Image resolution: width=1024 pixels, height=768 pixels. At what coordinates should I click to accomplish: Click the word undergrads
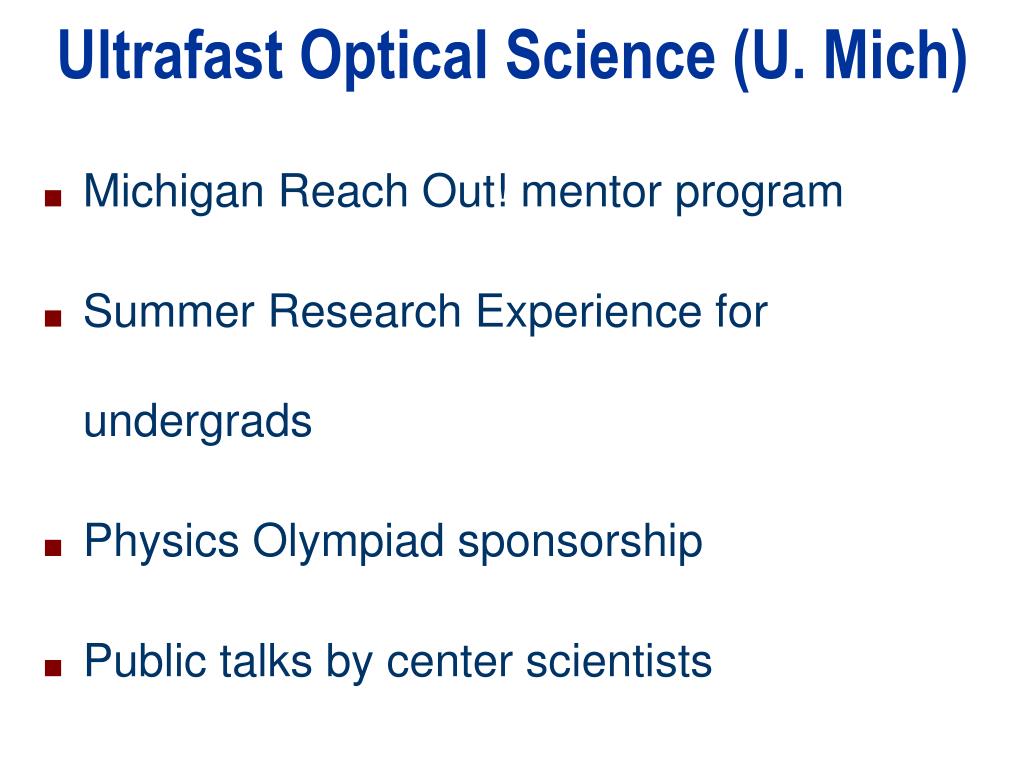[198, 423]
